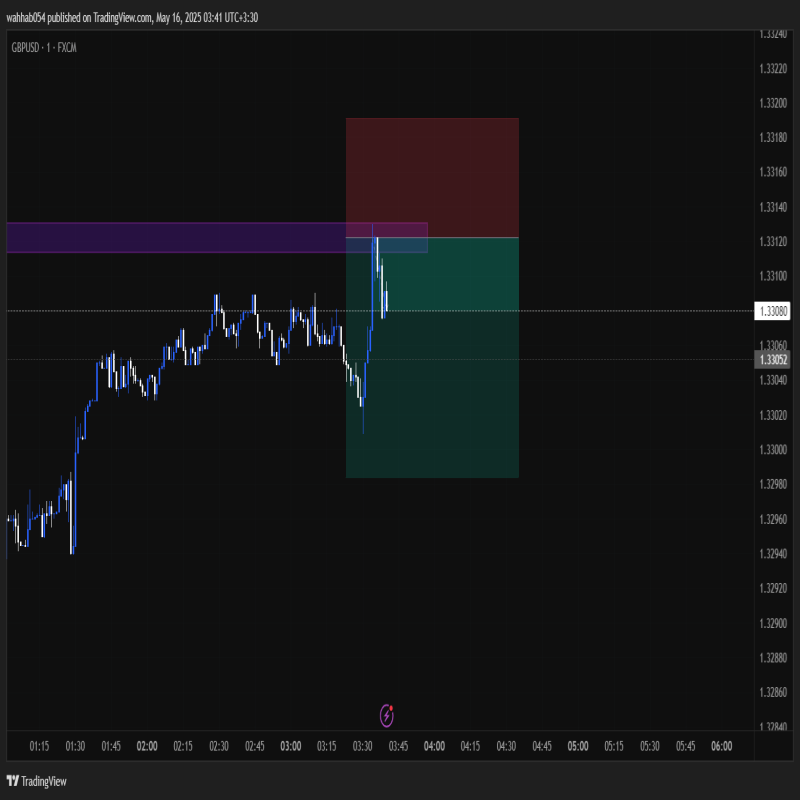Click price axis value 1.33220
The width and height of the screenshot is (800, 800).
pyautogui.click(x=773, y=68)
